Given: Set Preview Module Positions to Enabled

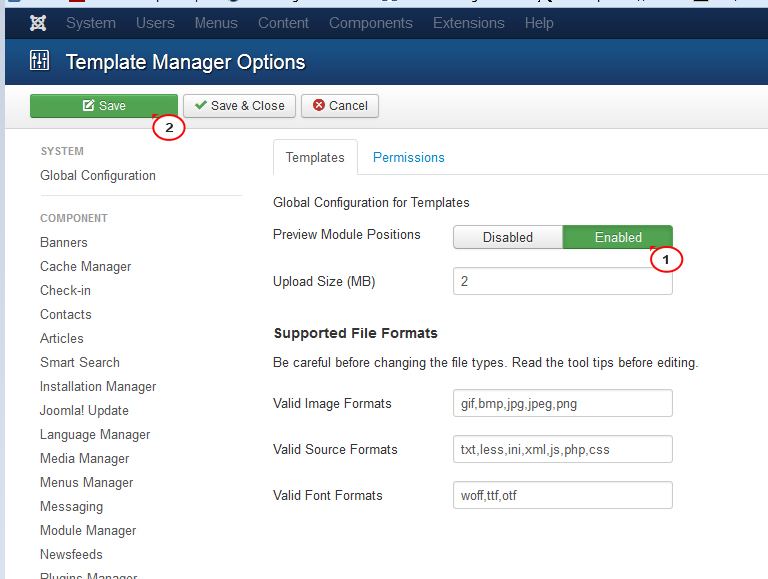Looking at the screenshot, I should click(x=618, y=237).
